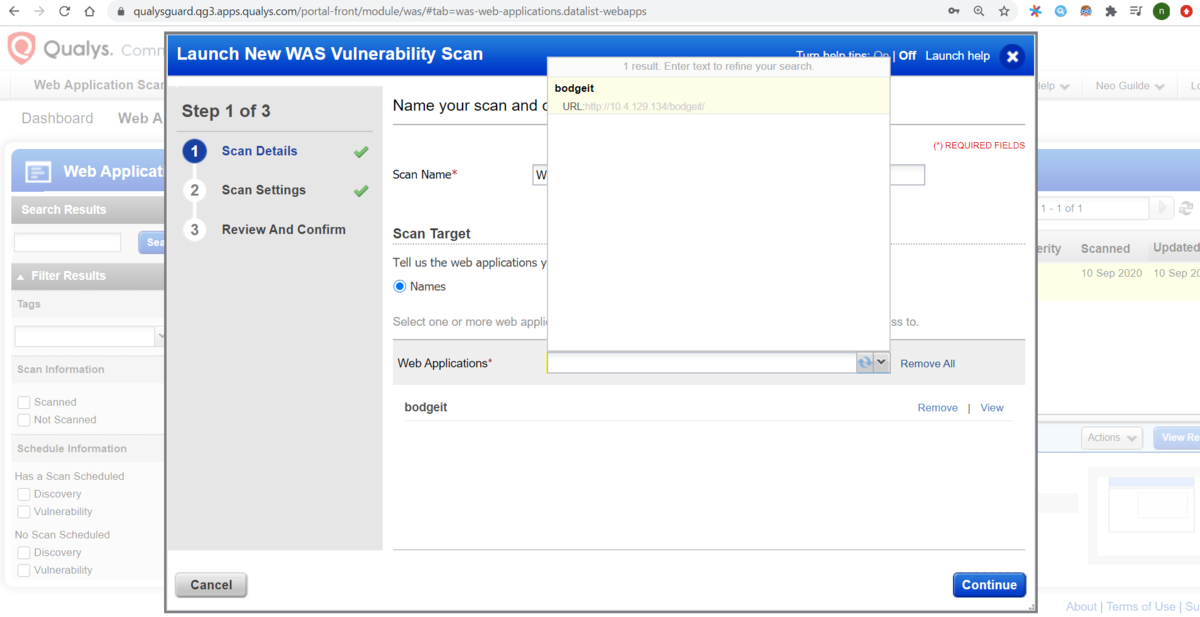
Task: Open the face with glasses extension
Action: pos(1086,12)
